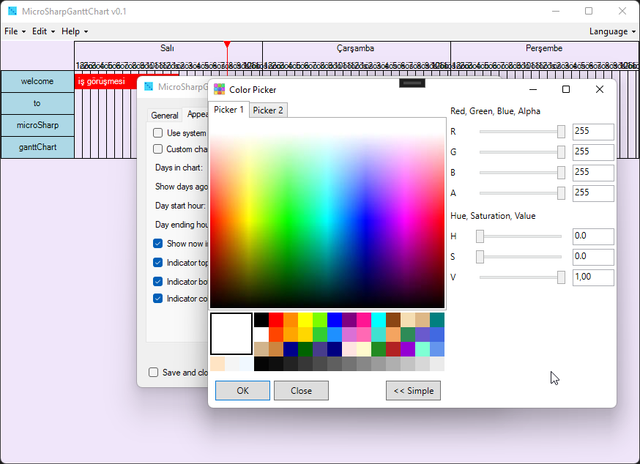Open the File menu dropdown

[15, 32]
